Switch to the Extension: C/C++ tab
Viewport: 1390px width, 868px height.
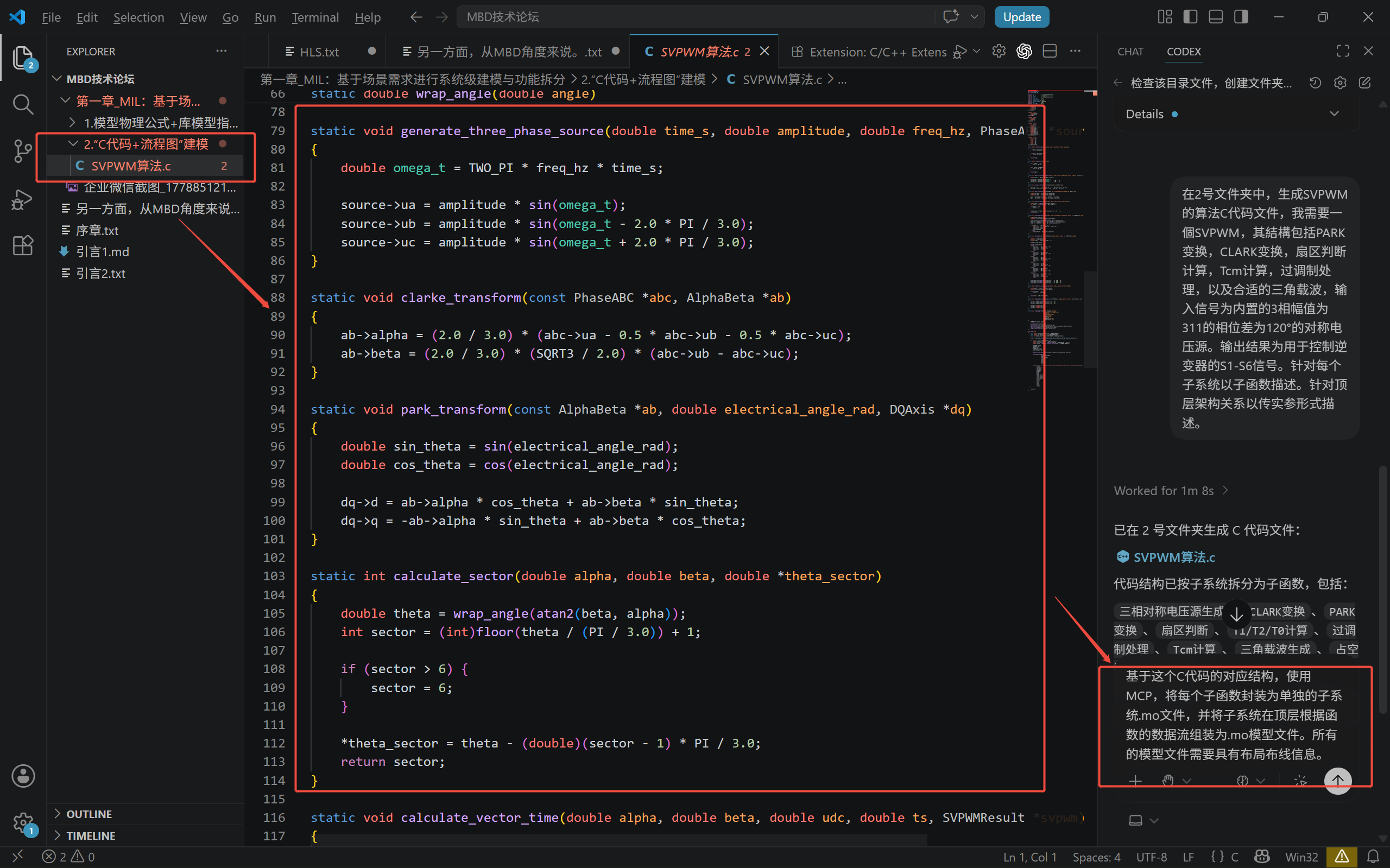[x=868, y=52]
